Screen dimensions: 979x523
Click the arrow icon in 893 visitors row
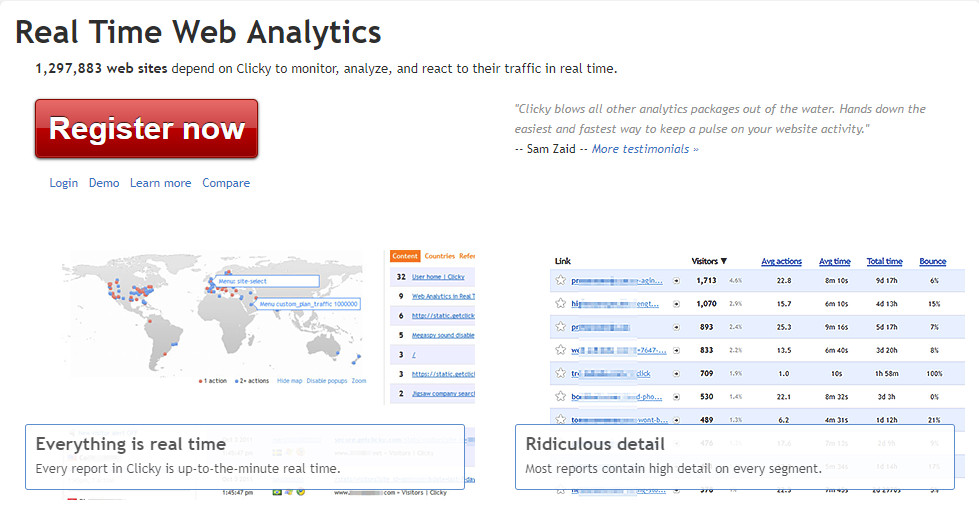click(676, 327)
